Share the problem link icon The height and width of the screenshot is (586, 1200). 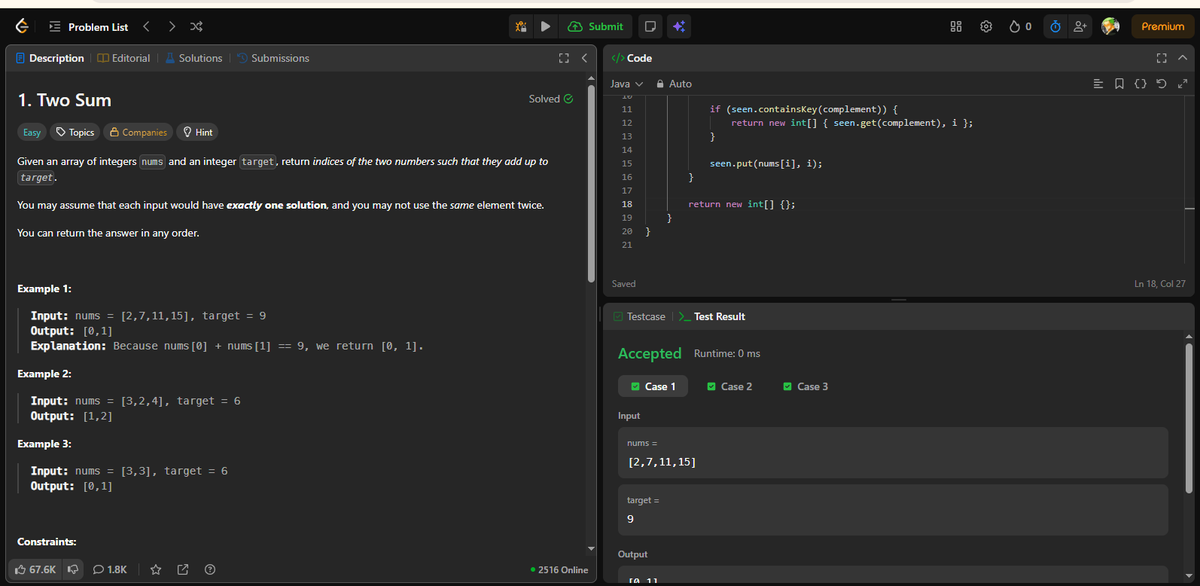pyautogui.click(x=183, y=569)
